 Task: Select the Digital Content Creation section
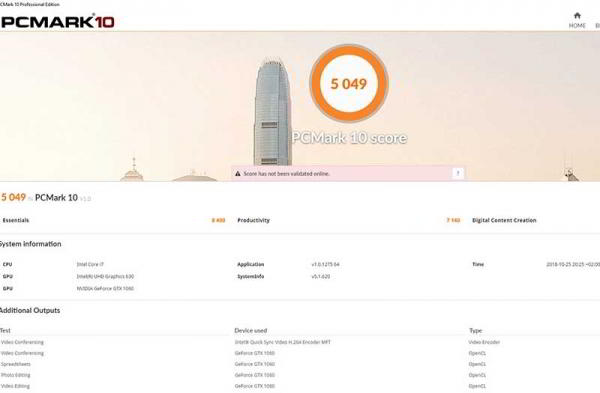[x=504, y=220]
